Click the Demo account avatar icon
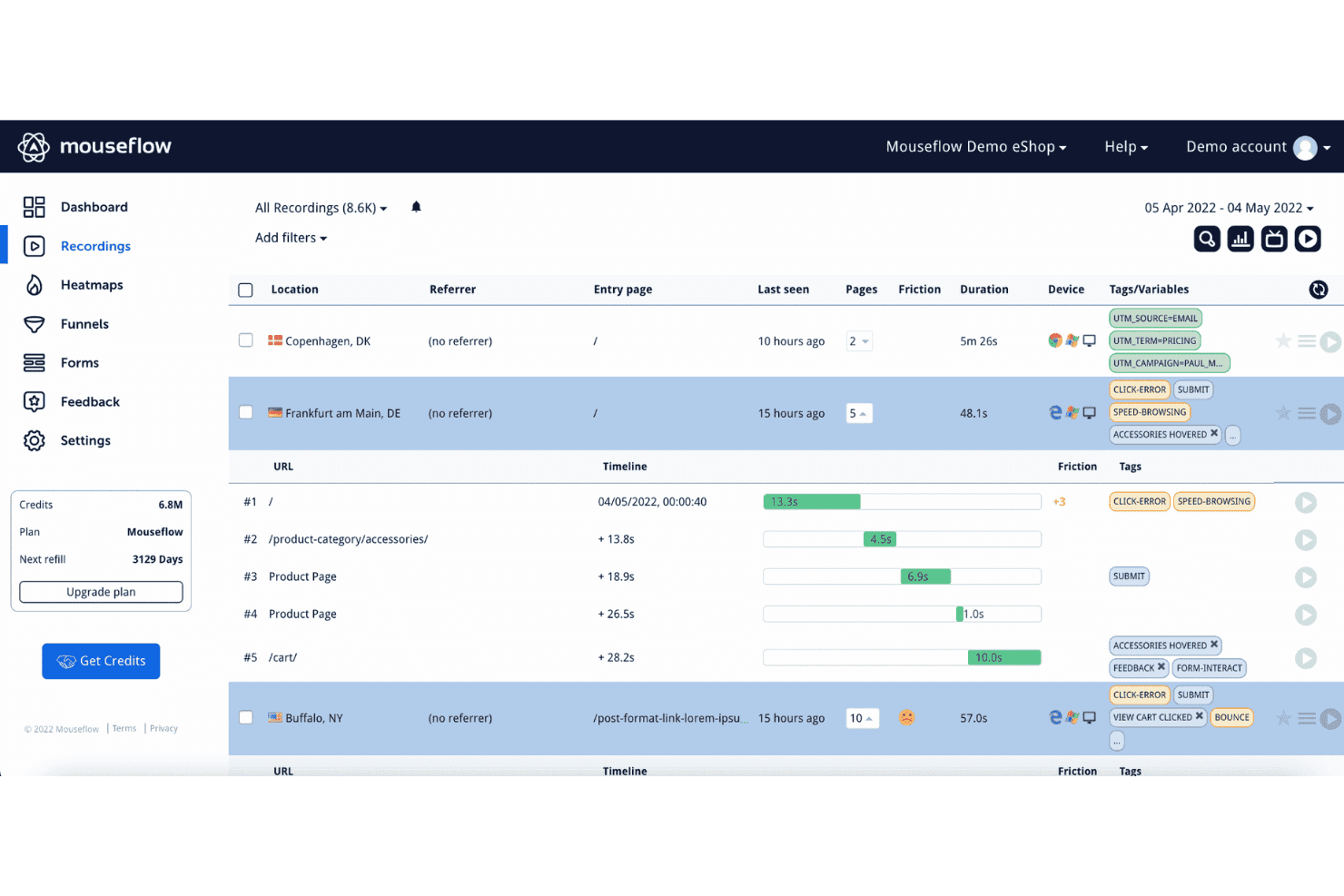Viewport: 1344px width, 896px height. [1305, 147]
